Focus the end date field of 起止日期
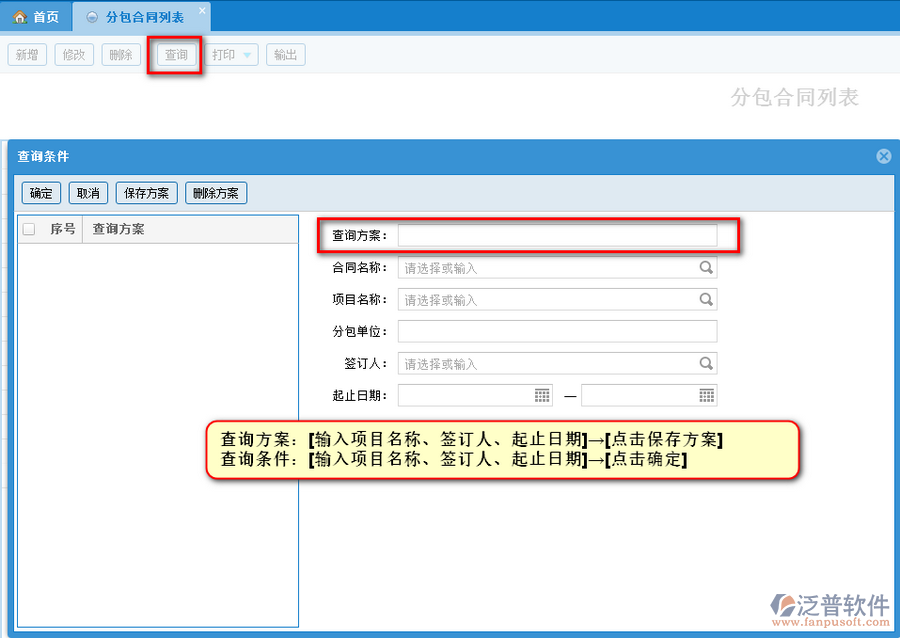Image resolution: width=900 pixels, height=638 pixels. (x=649, y=395)
